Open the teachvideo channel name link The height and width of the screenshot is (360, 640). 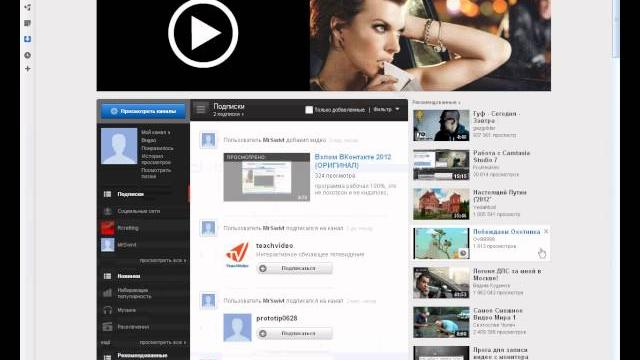tap(275, 246)
